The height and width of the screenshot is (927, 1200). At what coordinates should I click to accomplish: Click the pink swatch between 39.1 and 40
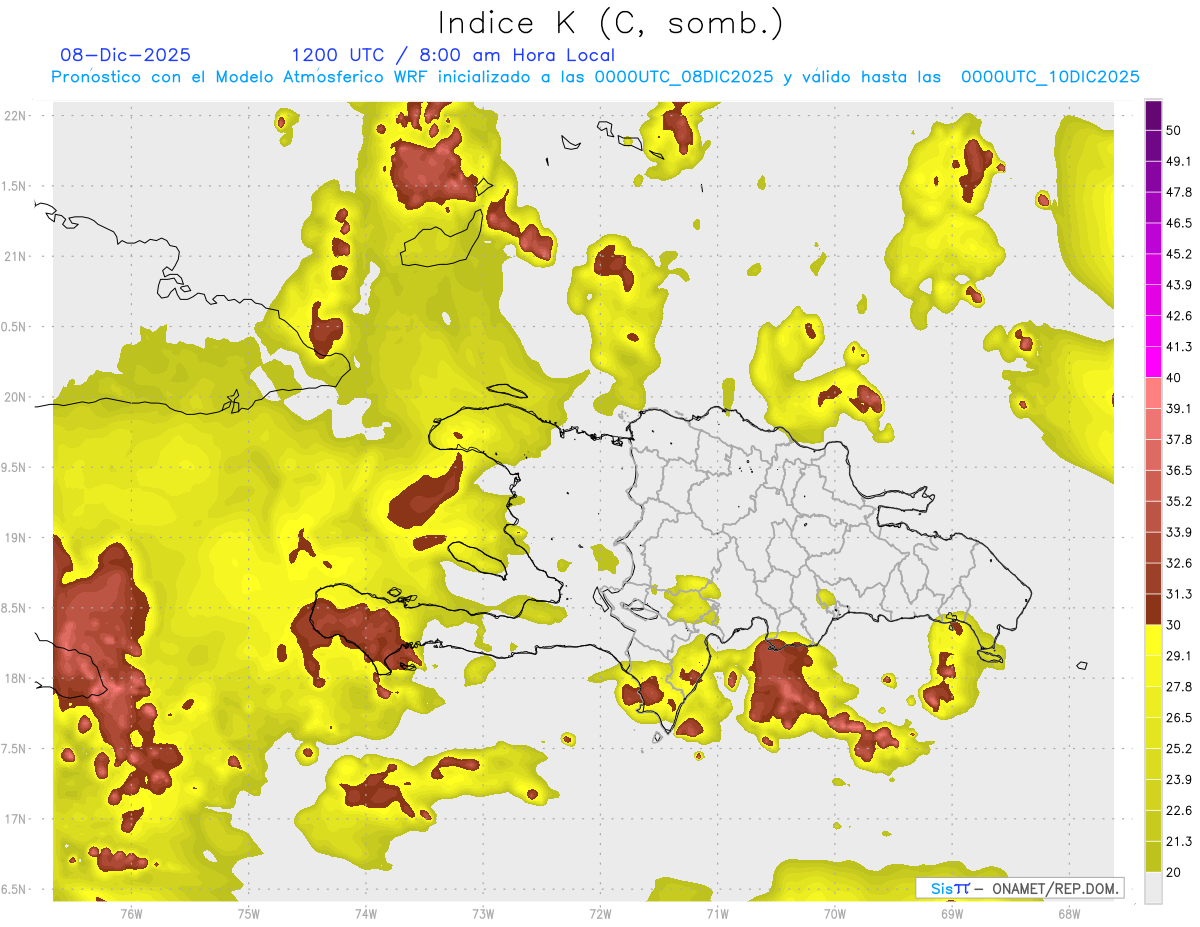[x=1153, y=393]
